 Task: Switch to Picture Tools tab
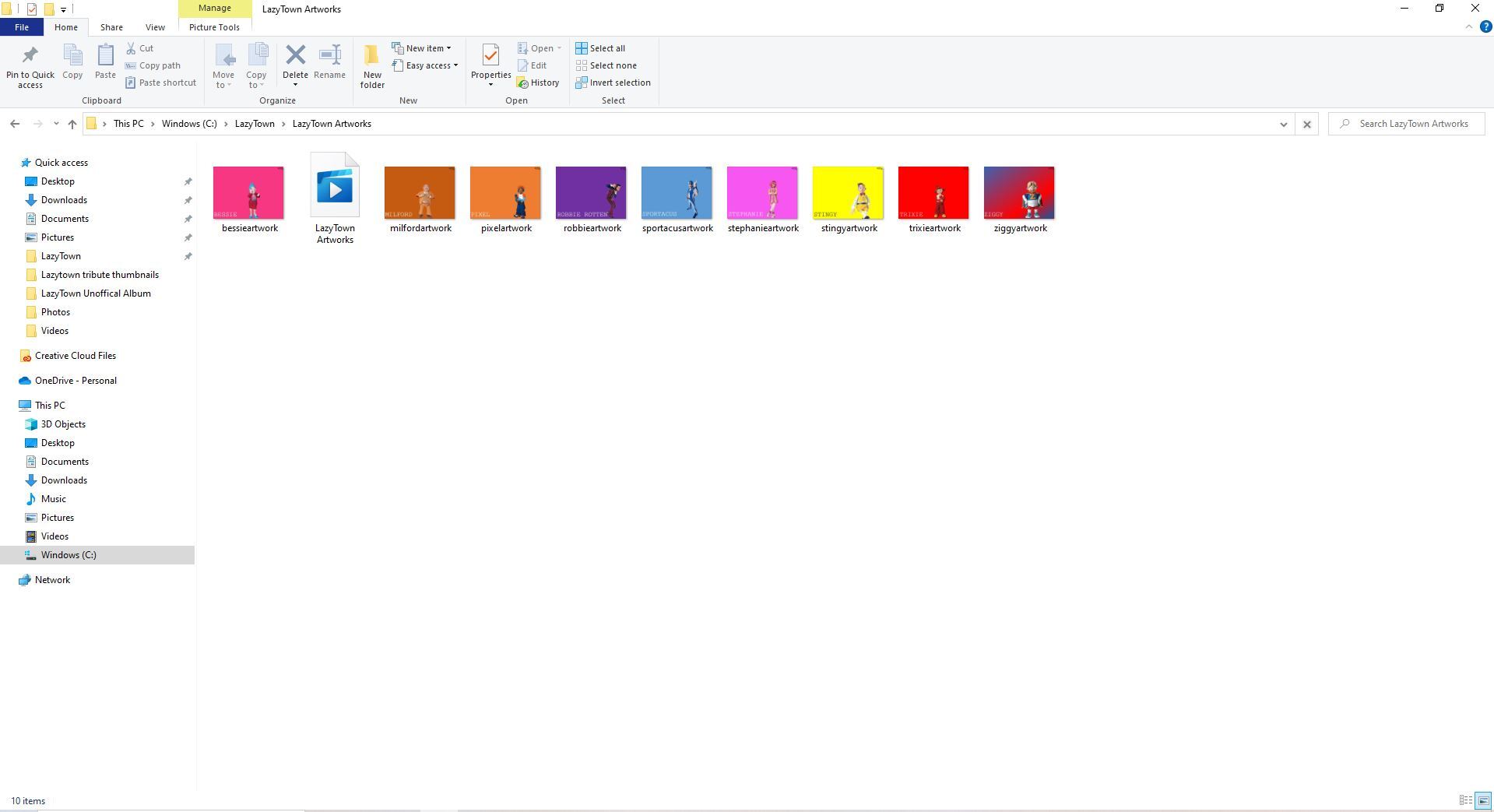tap(214, 27)
